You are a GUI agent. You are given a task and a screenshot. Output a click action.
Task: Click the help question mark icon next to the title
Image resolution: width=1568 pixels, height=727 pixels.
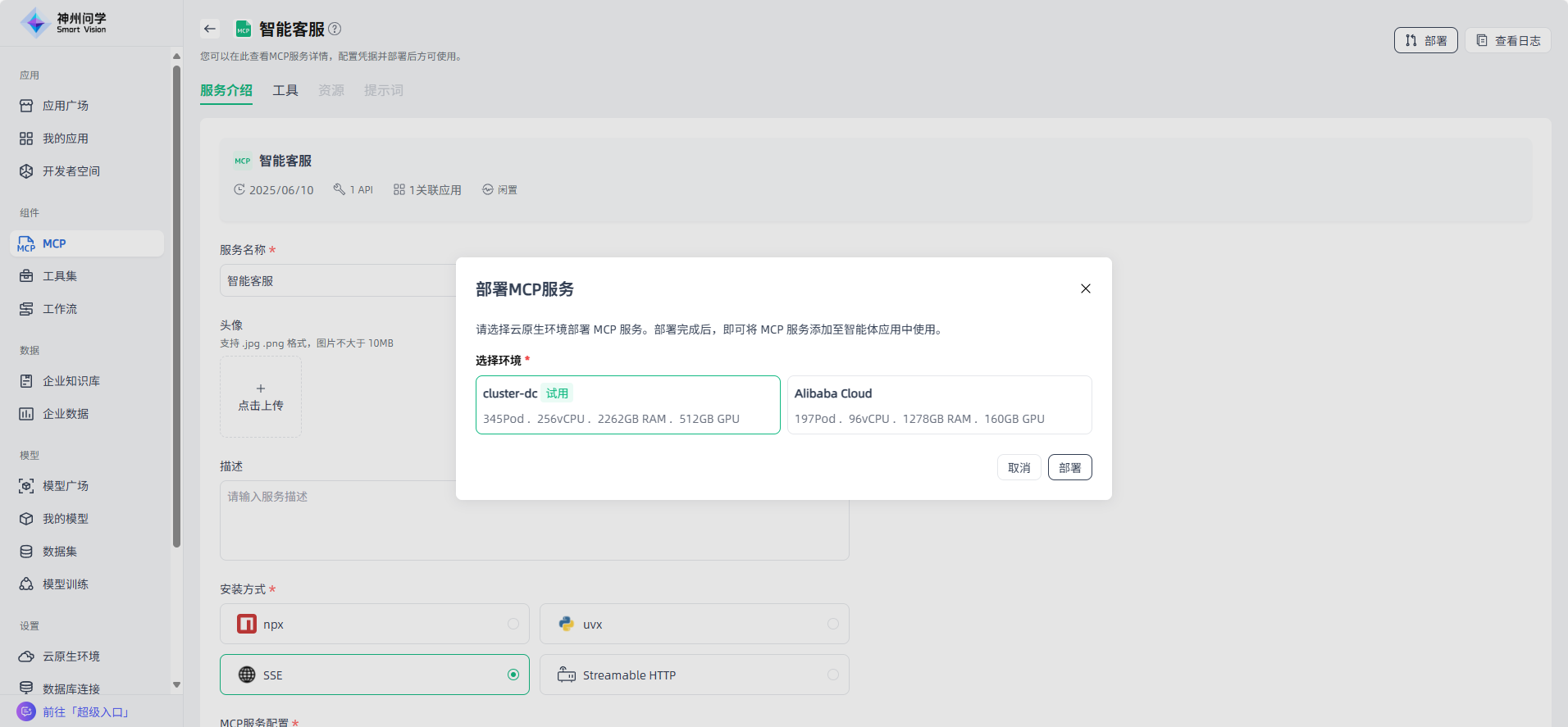[335, 29]
